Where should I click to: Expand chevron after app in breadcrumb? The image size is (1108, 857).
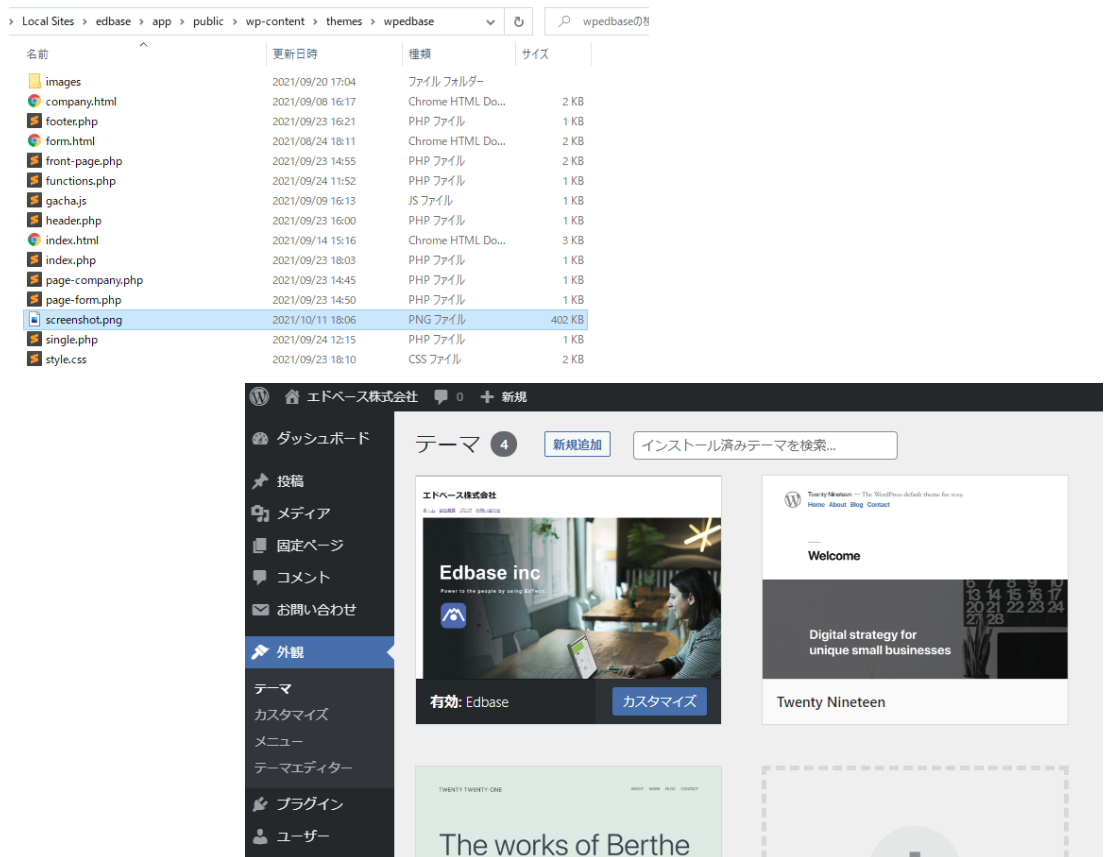pos(182,22)
